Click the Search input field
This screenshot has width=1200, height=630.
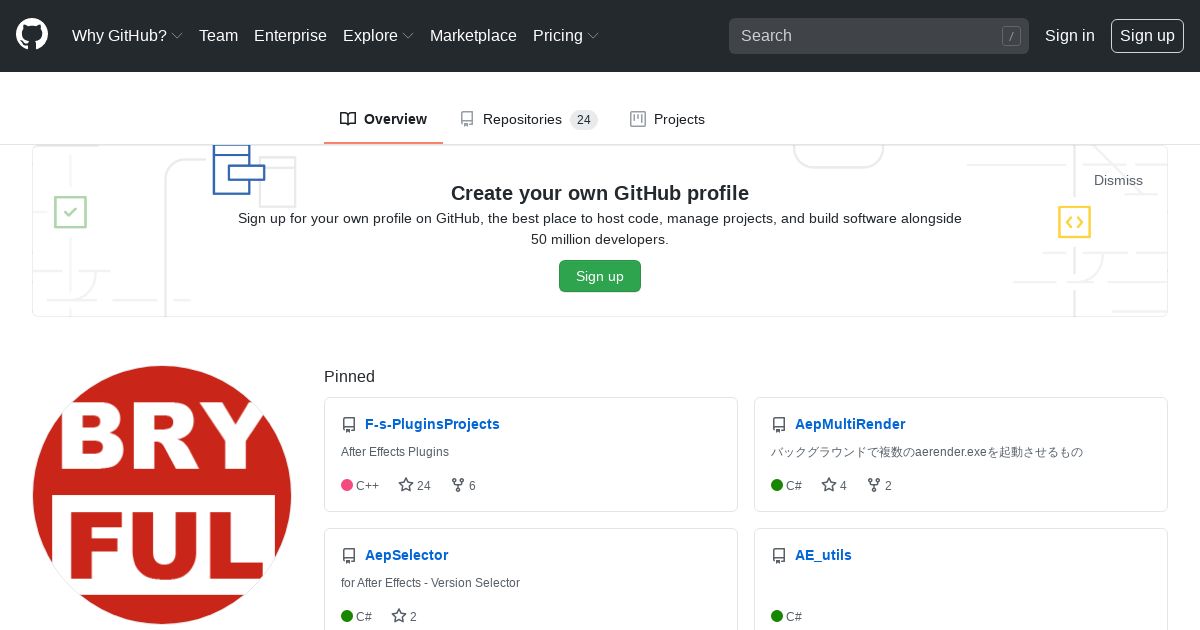click(879, 36)
